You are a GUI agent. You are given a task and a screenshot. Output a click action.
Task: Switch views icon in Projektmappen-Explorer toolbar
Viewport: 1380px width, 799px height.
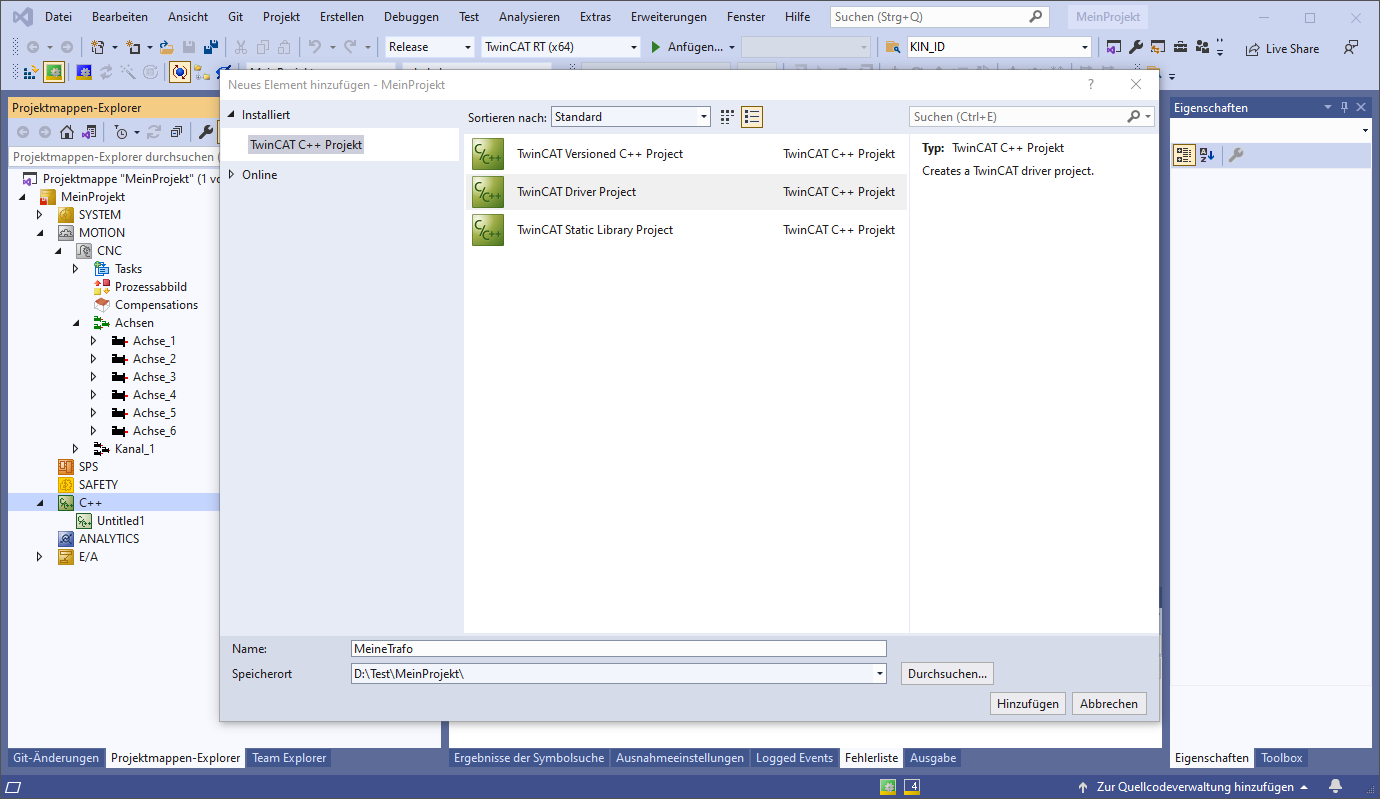point(89,132)
